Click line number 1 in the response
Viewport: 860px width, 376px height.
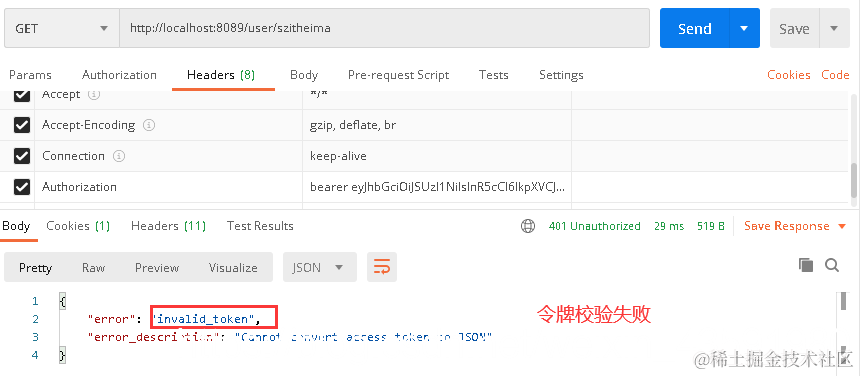coord(36,301)
